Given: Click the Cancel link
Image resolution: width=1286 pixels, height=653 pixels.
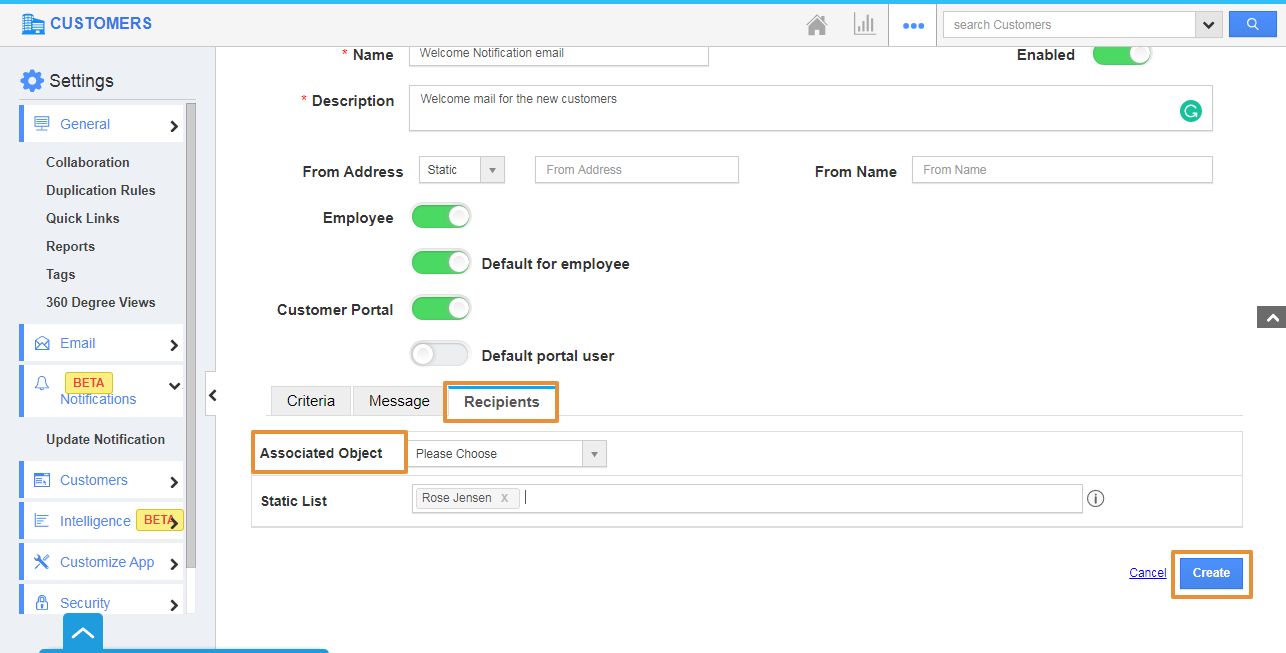Looking at the screenshot, I should click(1147, 573).
